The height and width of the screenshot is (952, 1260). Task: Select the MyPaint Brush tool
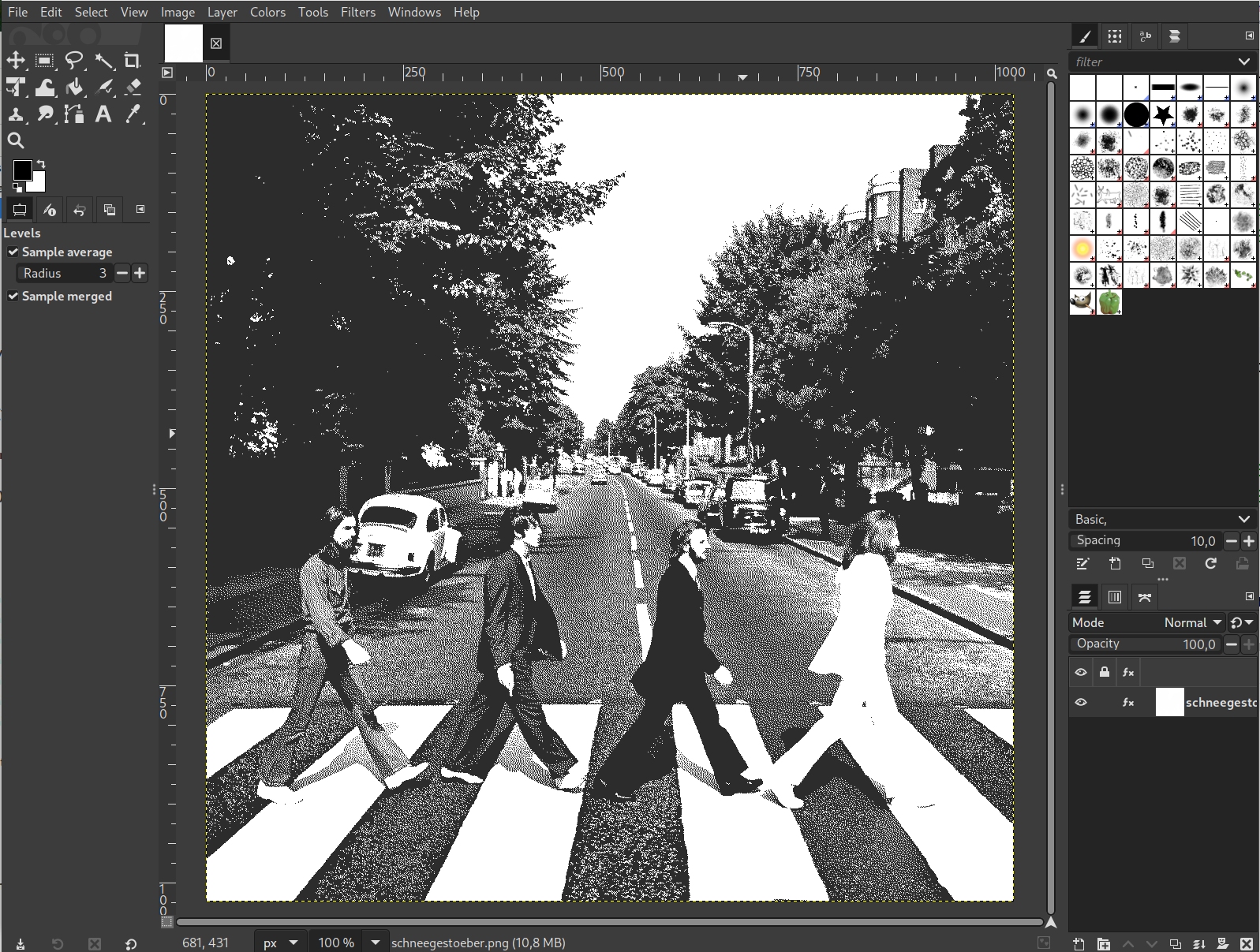(x=103, y=87)
